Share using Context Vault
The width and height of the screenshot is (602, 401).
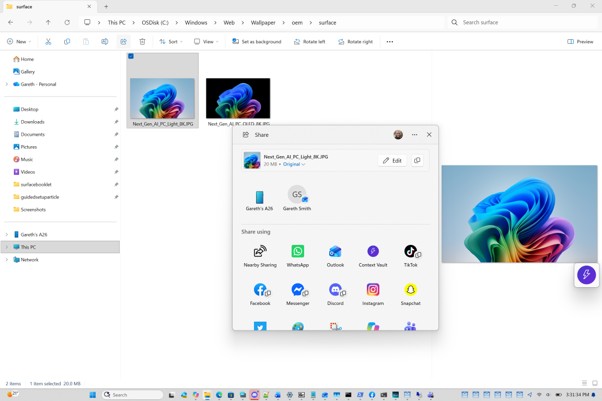click(x=373, y=256)
